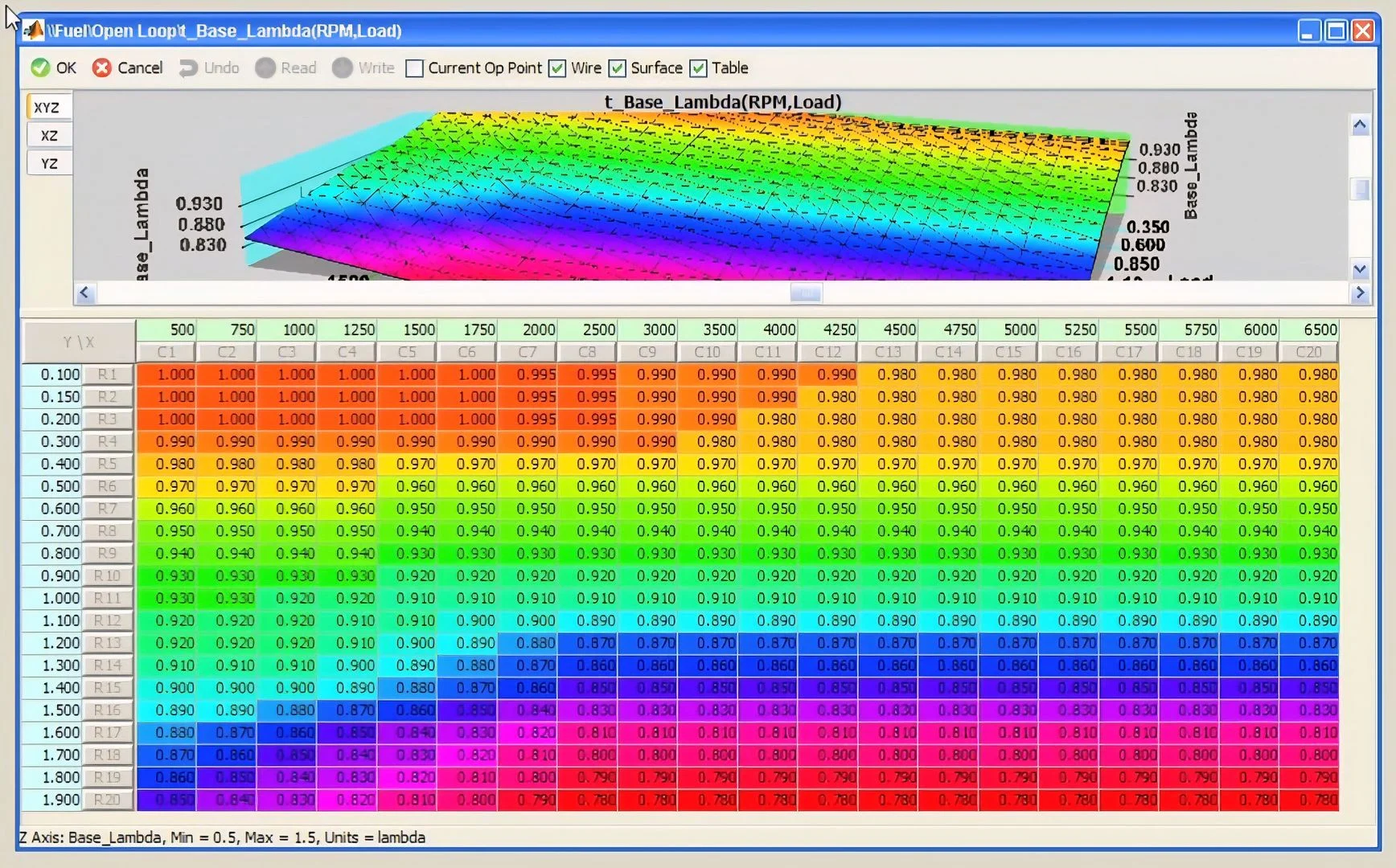Select the XYZ view button
1396x868 pixels.
pyautogui.click(x=49, y=107)
